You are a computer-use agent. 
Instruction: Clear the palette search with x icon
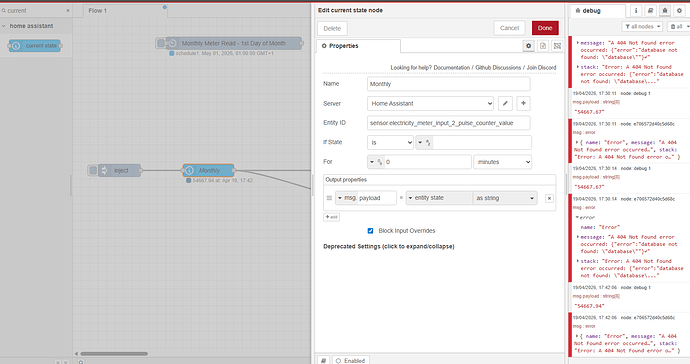tap(68, 11)
